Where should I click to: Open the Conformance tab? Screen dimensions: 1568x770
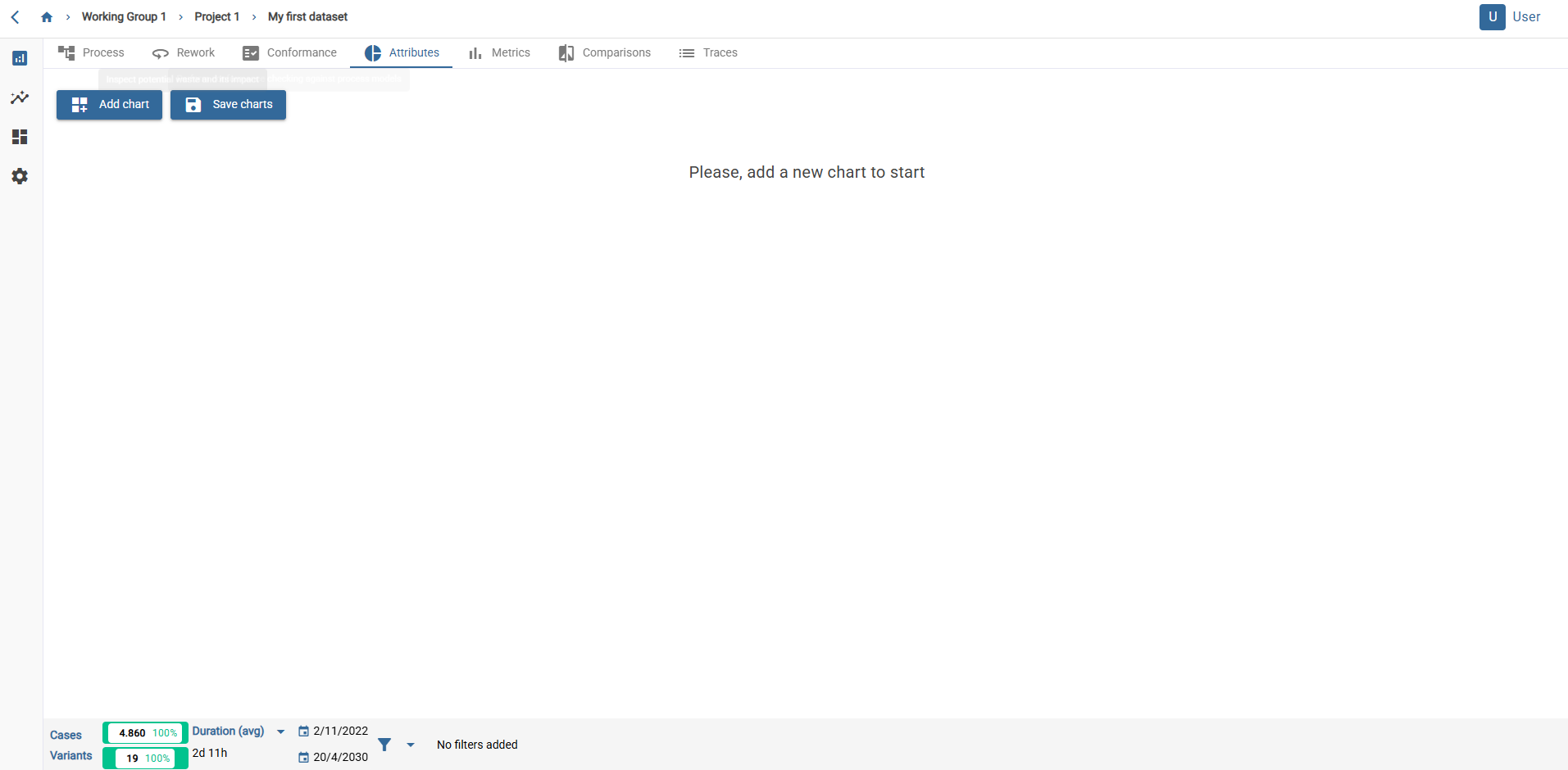[x=289, y=53]
